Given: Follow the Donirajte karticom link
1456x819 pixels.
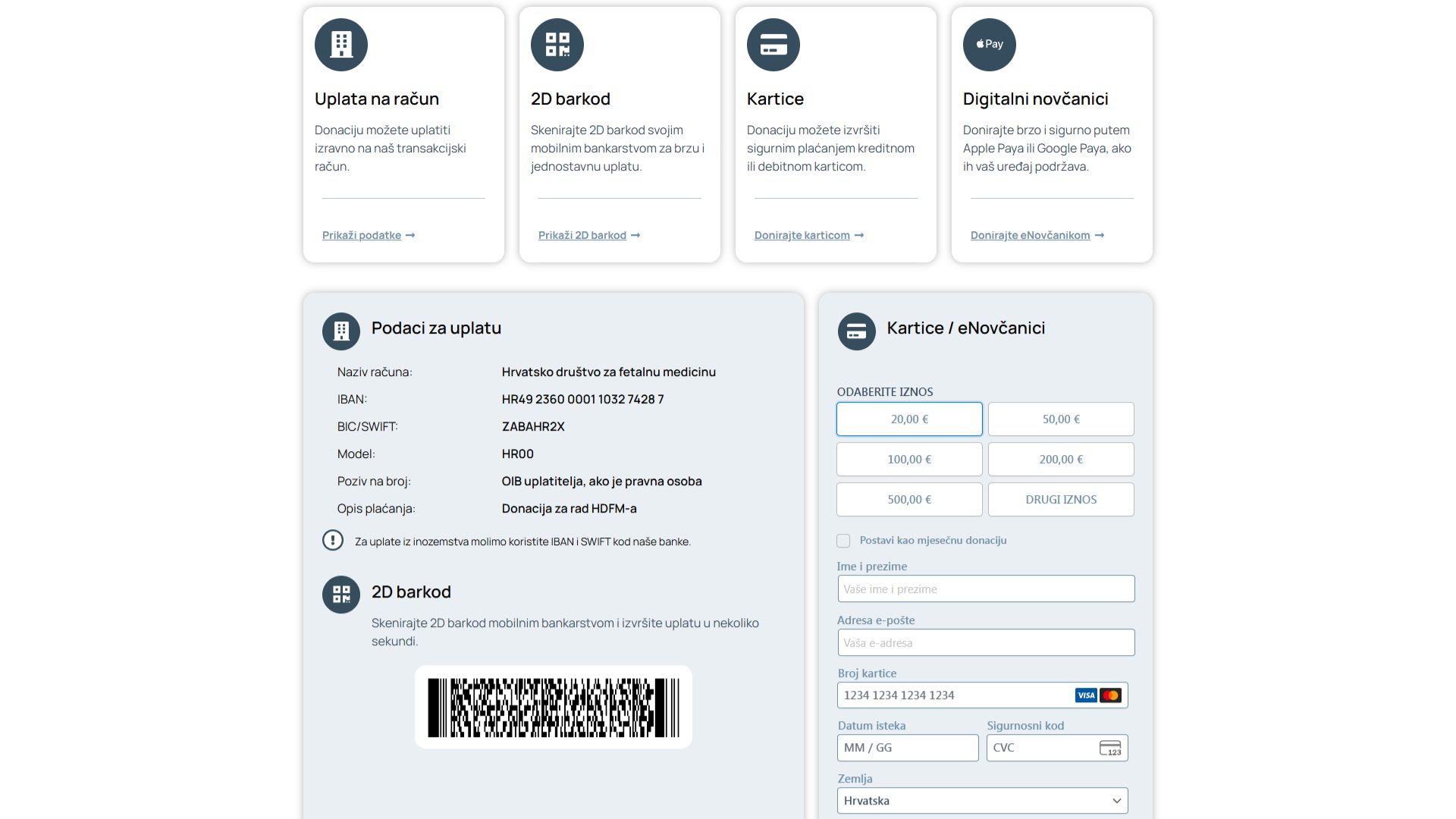Looking at the screenshot, I should 809,235.
